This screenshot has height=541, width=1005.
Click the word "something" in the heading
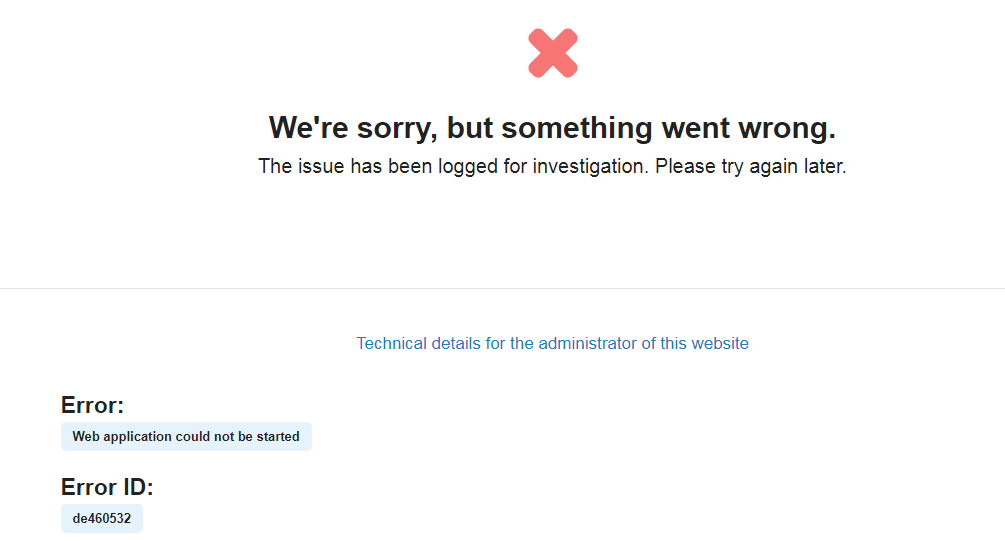pos(576,128)
